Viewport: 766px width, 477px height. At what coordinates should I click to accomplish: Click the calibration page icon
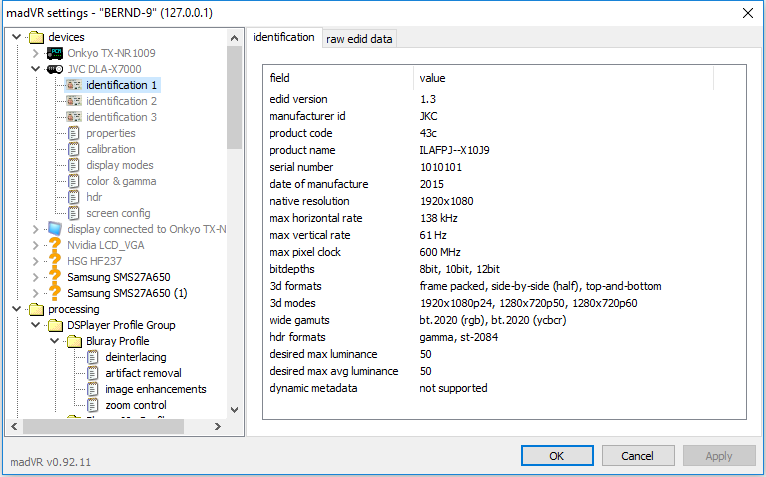[x=74, y=149]
